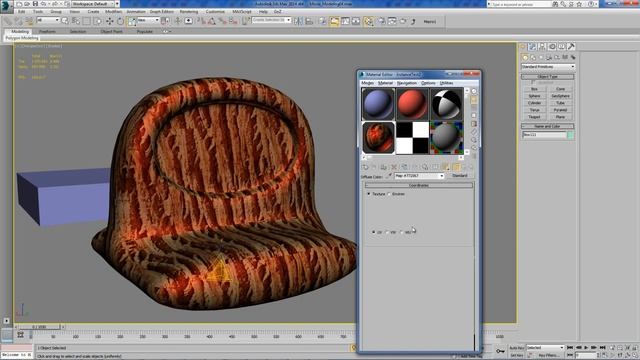Click the Mirror tool icon
The height and width of the screenshot is (360, 640).
[298, 21]
